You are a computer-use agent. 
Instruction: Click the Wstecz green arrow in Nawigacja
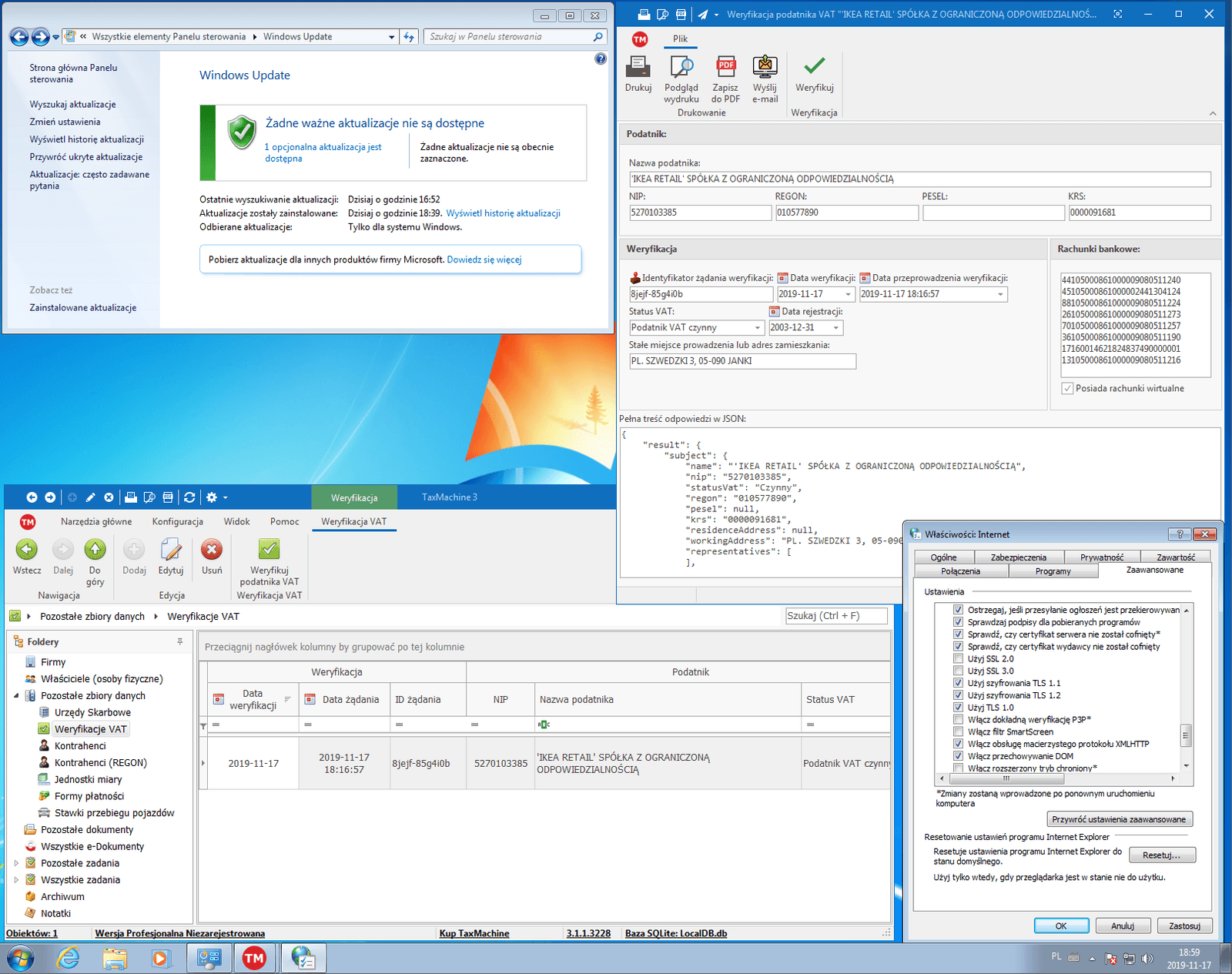tap(27, 551)
